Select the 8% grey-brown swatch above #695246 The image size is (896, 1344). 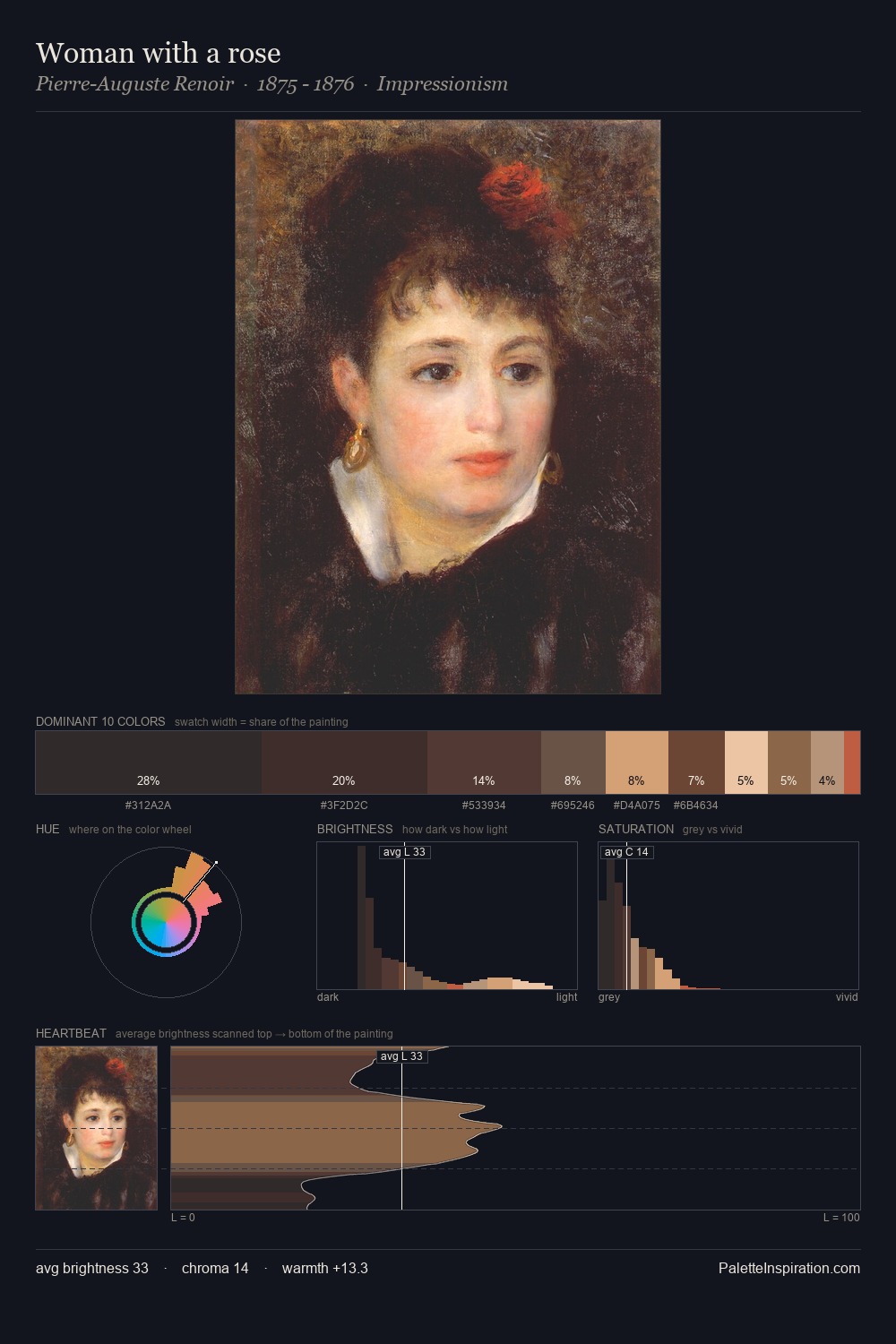click(x=573, y=762)
